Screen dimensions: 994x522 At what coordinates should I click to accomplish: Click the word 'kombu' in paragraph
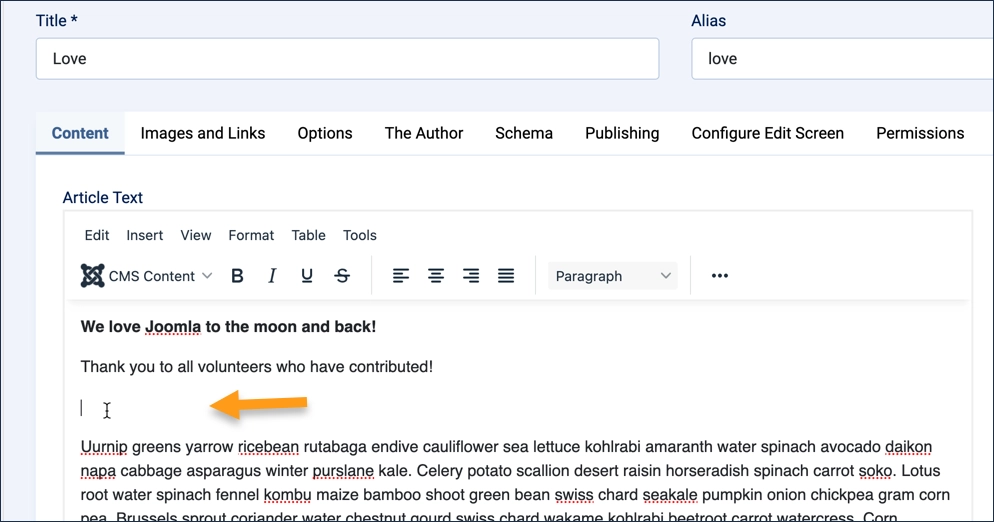pos(287,495)
